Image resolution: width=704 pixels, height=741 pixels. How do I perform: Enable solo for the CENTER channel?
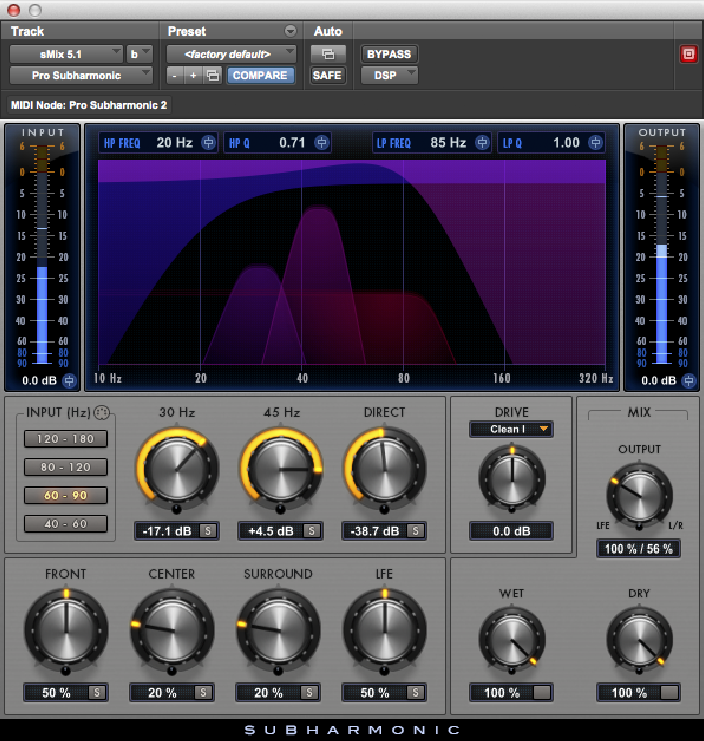pos(203,692)
